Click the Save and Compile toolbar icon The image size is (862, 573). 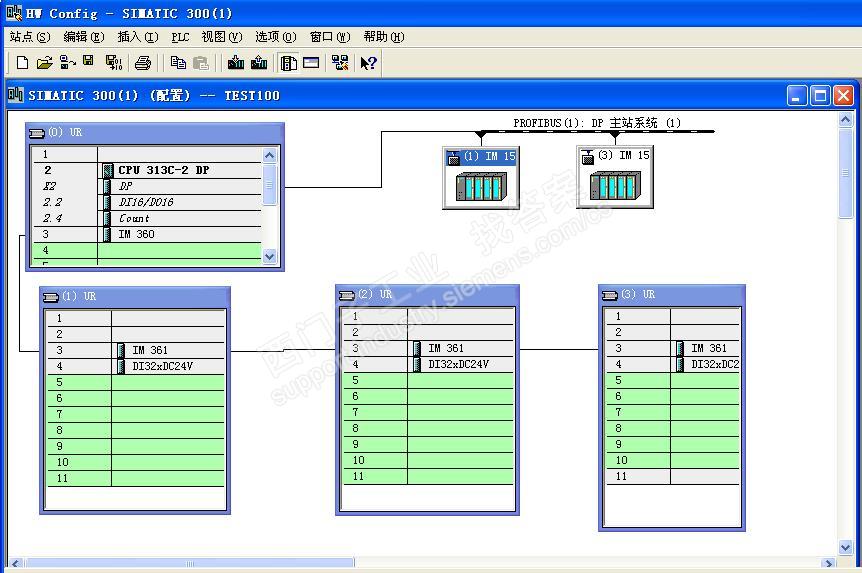[114, 63]
